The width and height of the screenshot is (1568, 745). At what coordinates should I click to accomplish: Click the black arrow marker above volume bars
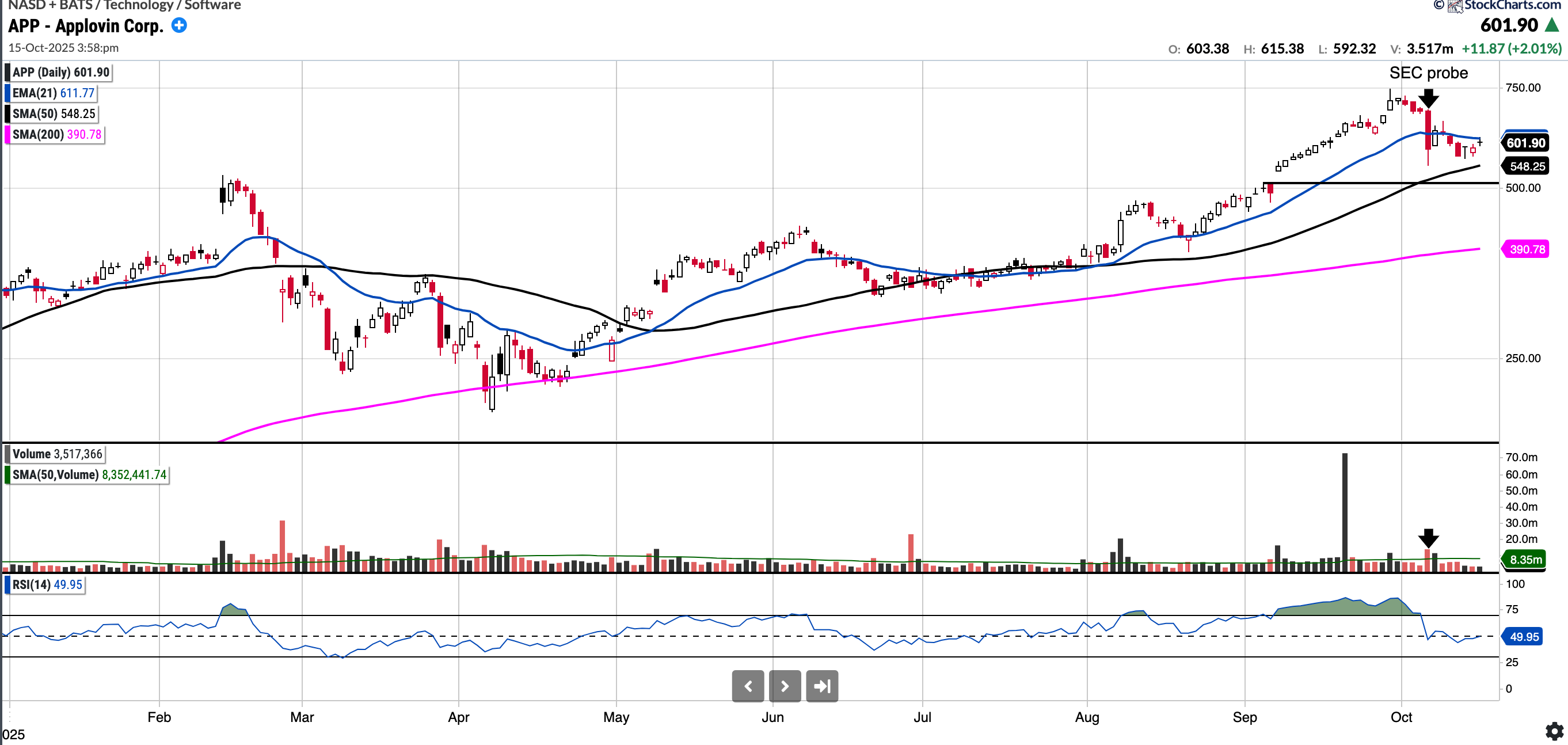[x=1428, y=538]
